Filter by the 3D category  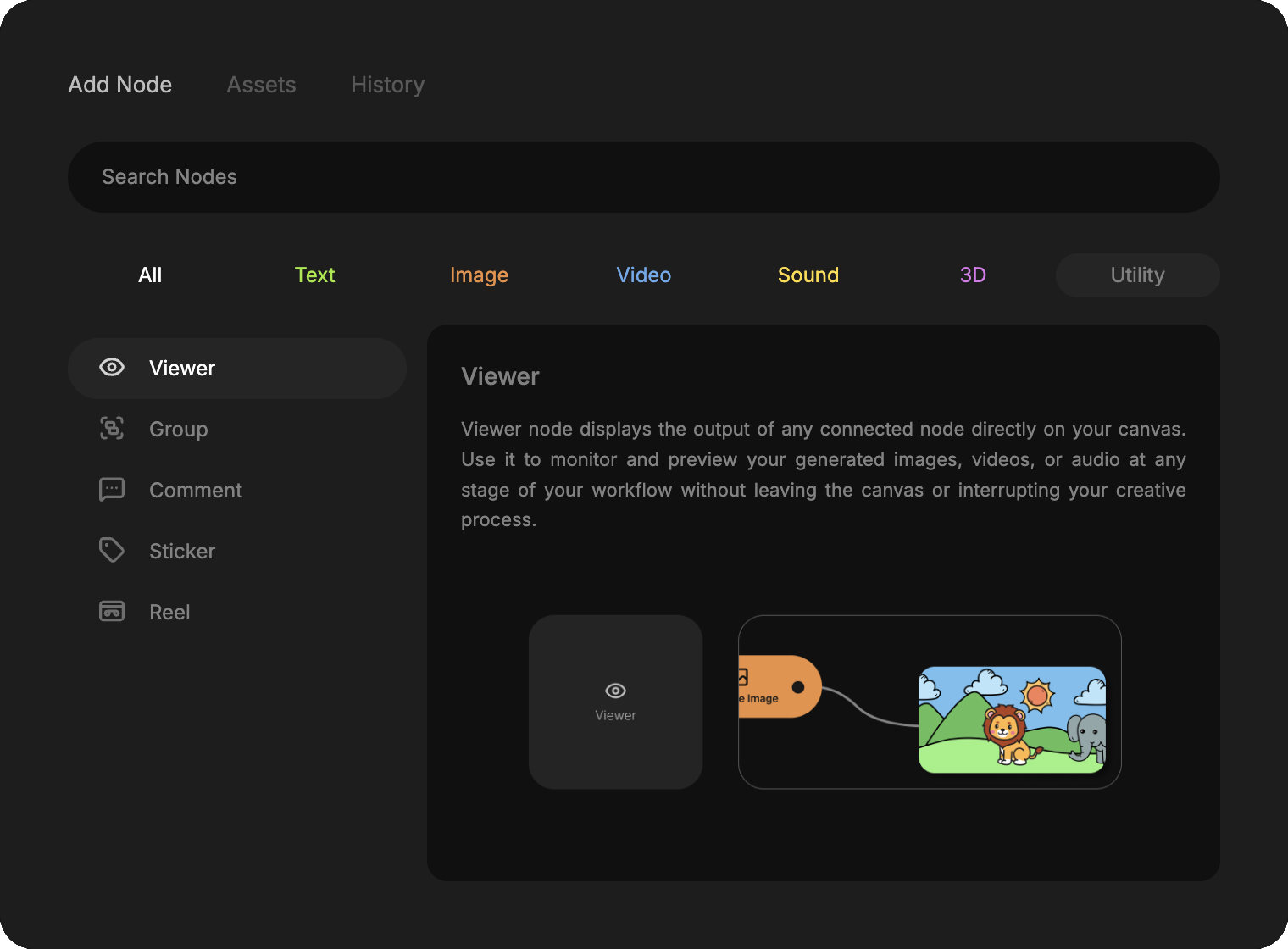click(x=973, y=275)
